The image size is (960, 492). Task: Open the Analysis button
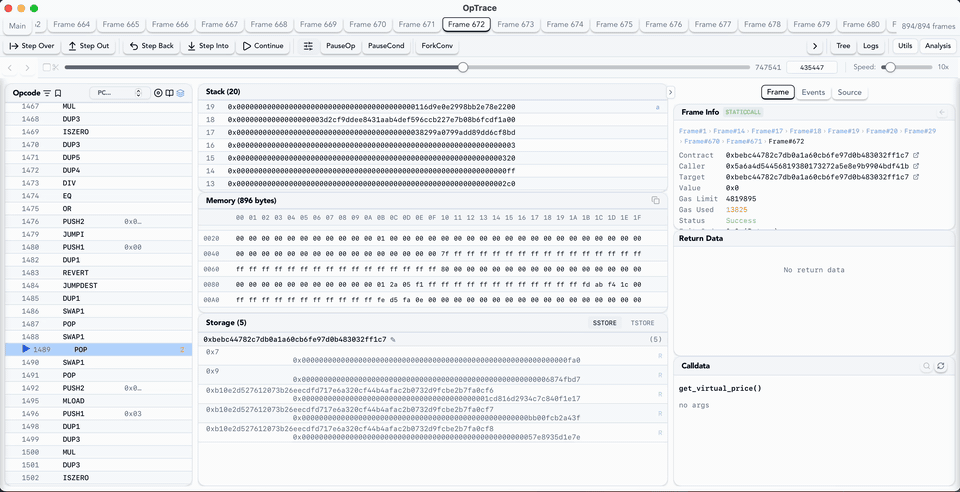pos(937,46)
